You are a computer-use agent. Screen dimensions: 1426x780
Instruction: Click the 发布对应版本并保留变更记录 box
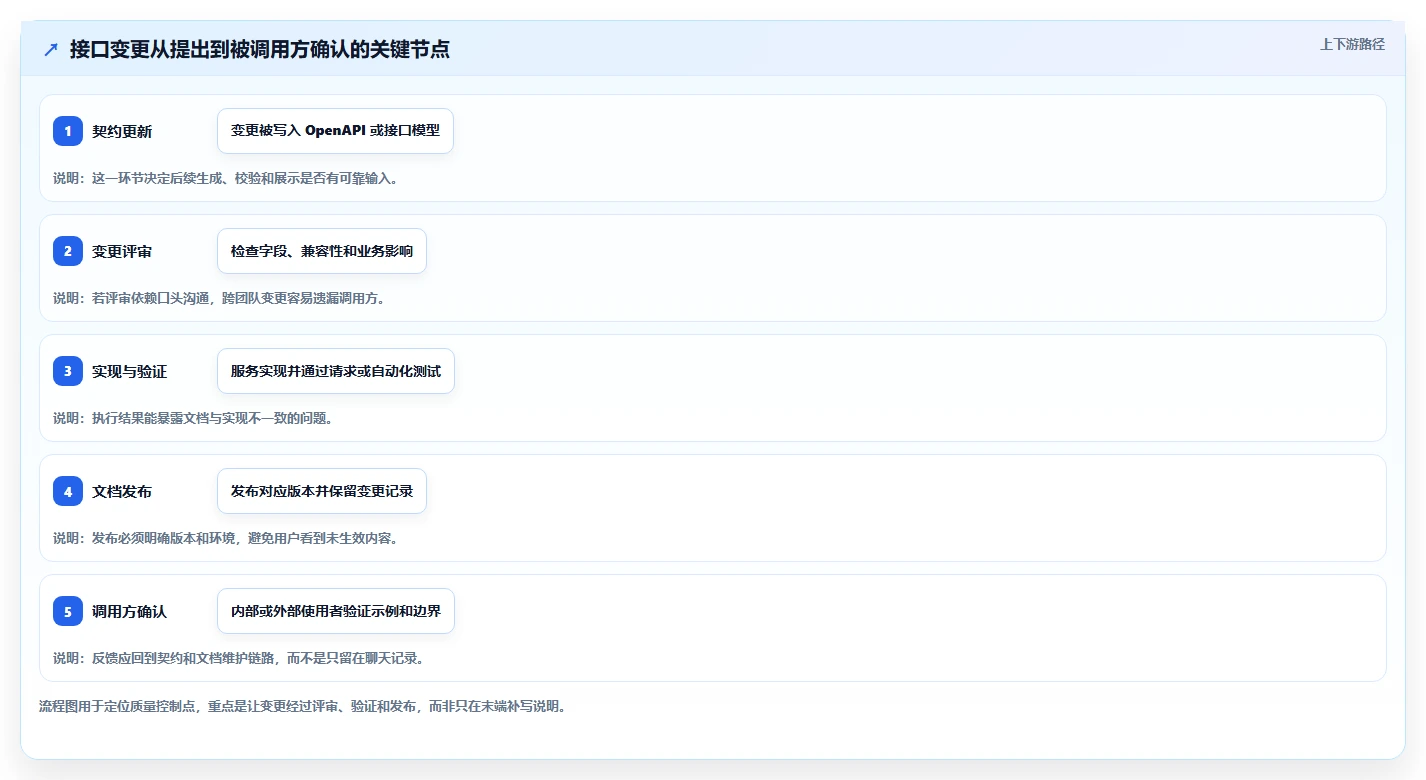[322, 491]
